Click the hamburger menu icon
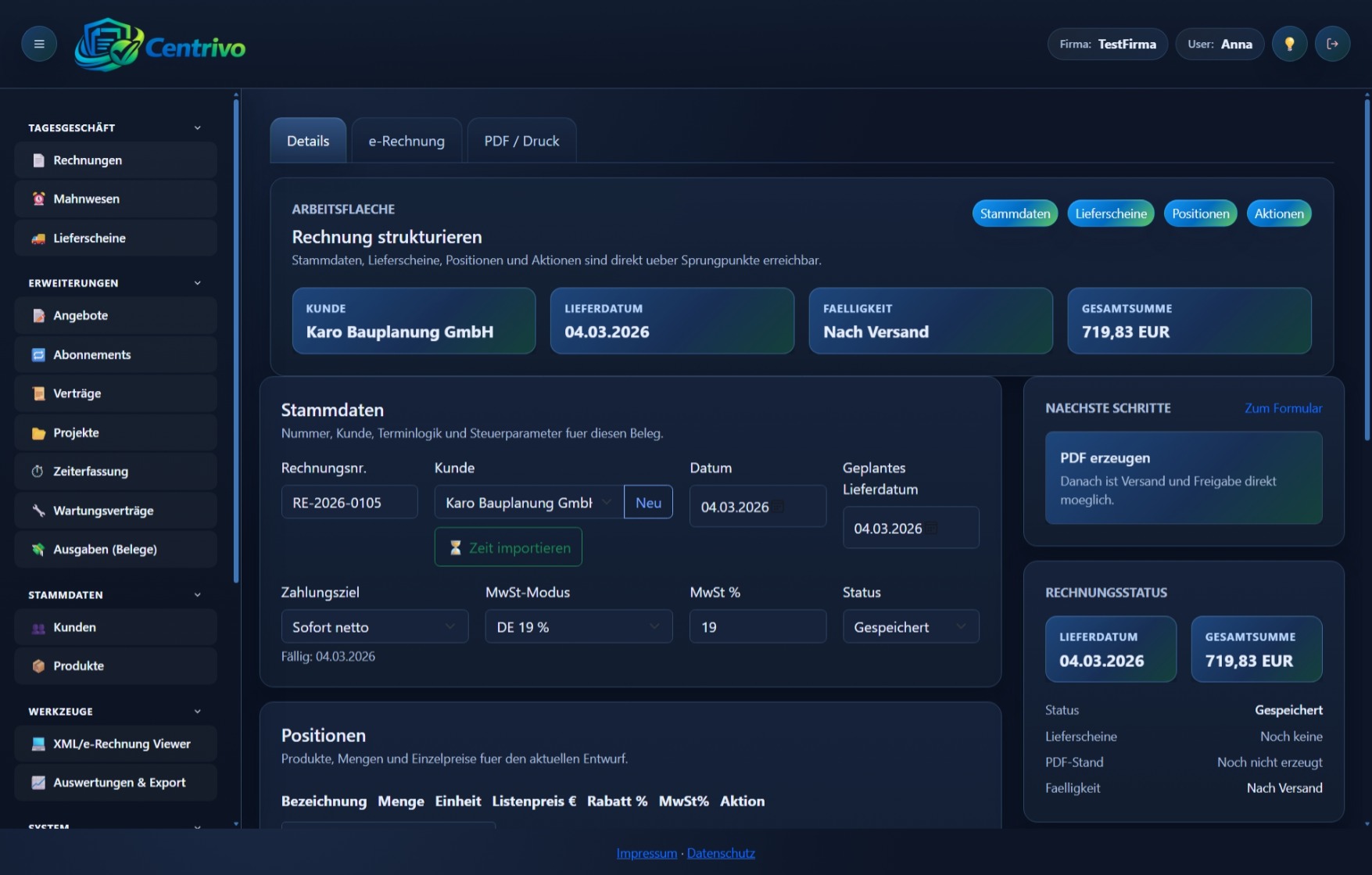This screenshot has width=1372, height=875. [38, 44]
